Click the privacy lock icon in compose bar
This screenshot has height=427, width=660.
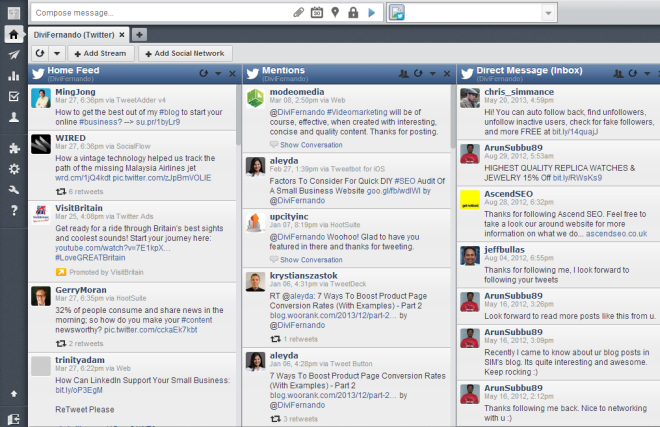(353, 13)
